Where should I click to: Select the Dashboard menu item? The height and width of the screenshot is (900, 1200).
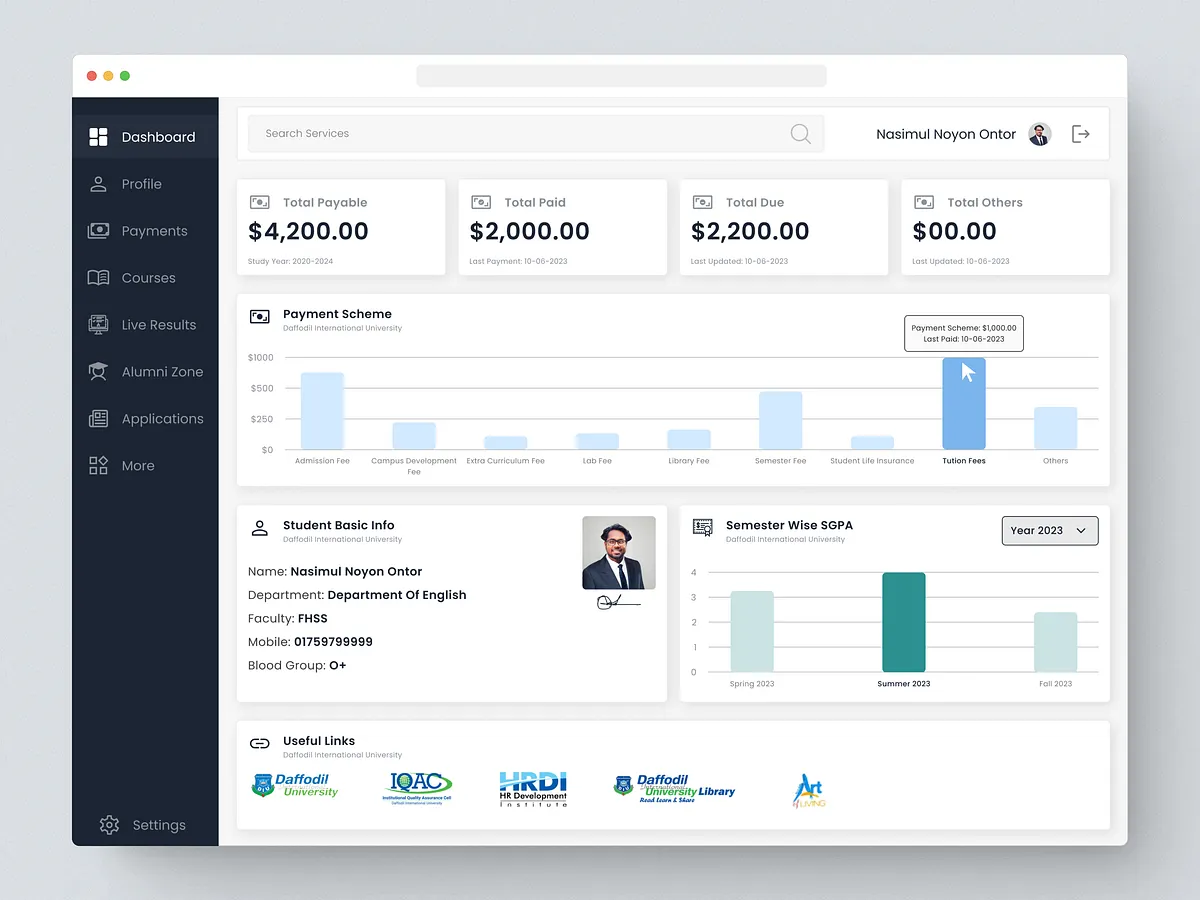(x=98, y=136)
